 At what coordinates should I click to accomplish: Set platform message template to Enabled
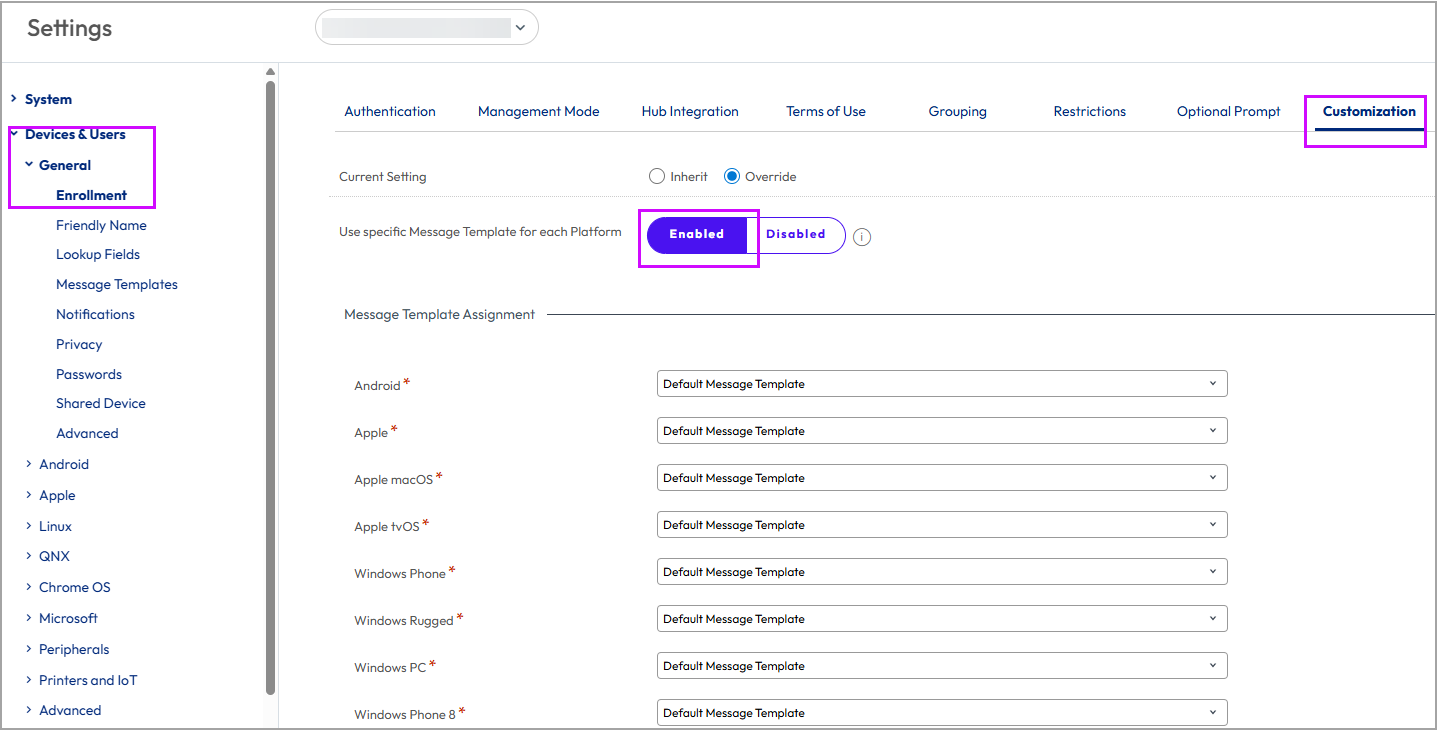697,234
